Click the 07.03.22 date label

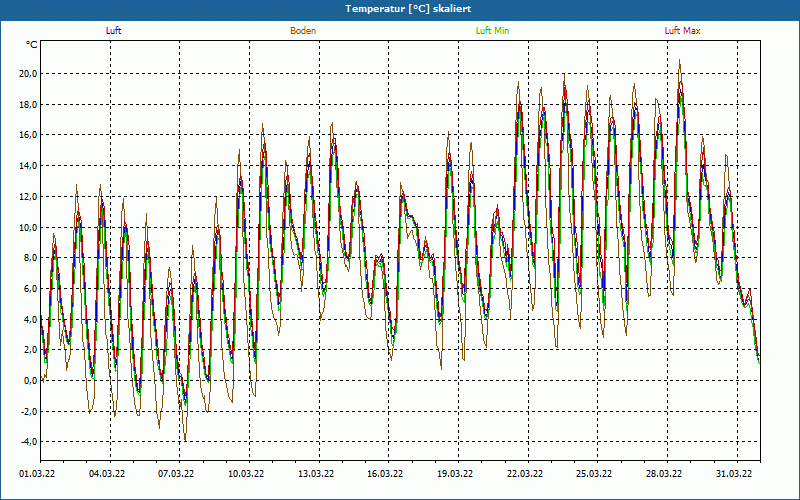(x=176, y=474)
